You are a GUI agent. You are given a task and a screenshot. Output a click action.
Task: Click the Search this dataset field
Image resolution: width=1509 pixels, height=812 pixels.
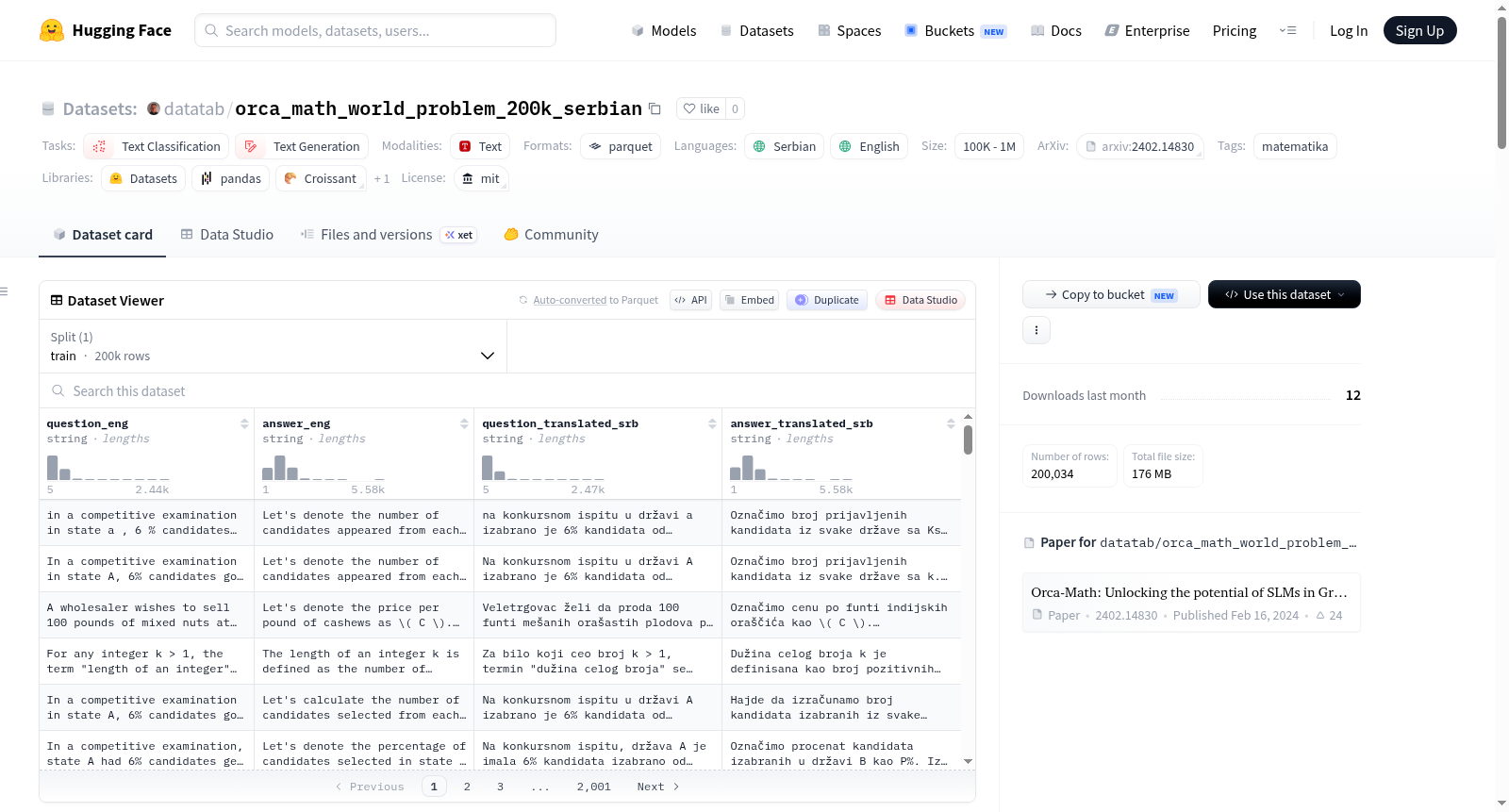(x=507, y=390)
